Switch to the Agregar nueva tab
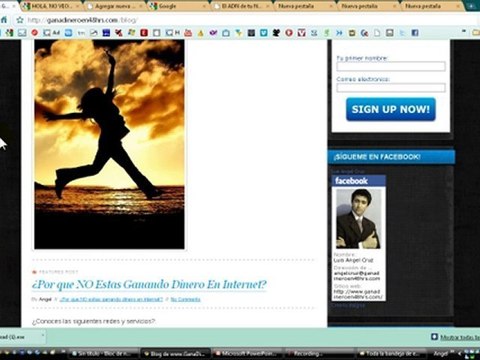Viewport: 480px width, 360px height. point(114,6)
